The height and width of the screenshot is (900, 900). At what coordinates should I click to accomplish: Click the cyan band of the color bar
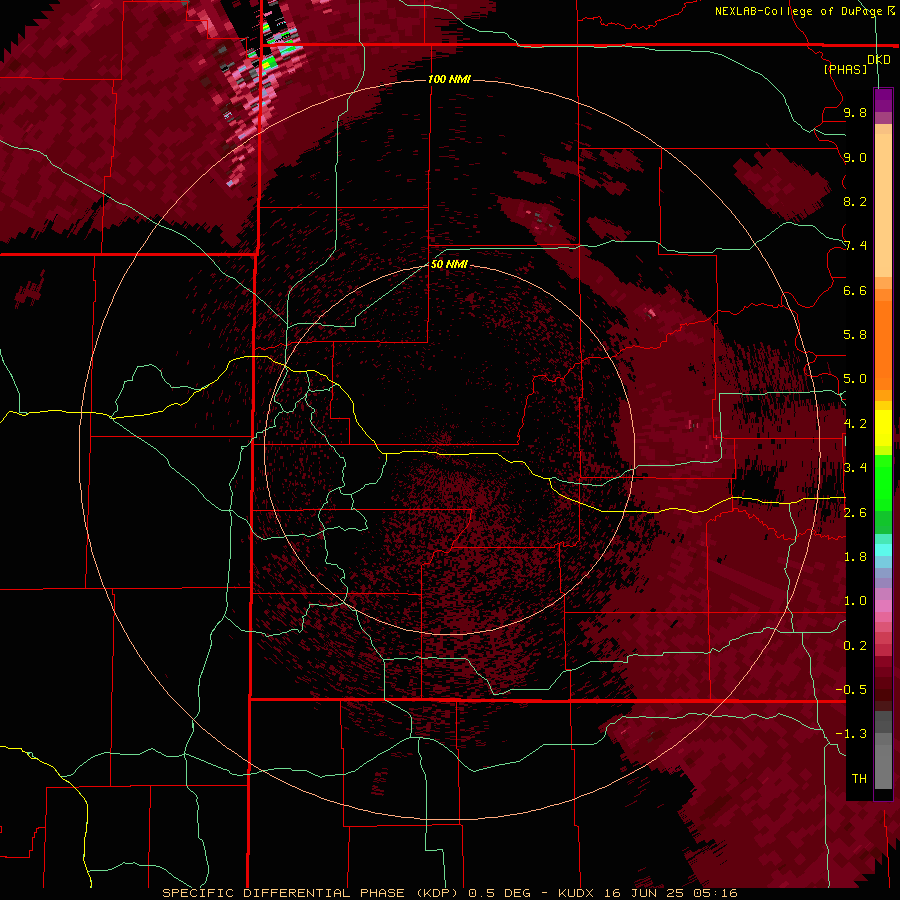(883, 549)
